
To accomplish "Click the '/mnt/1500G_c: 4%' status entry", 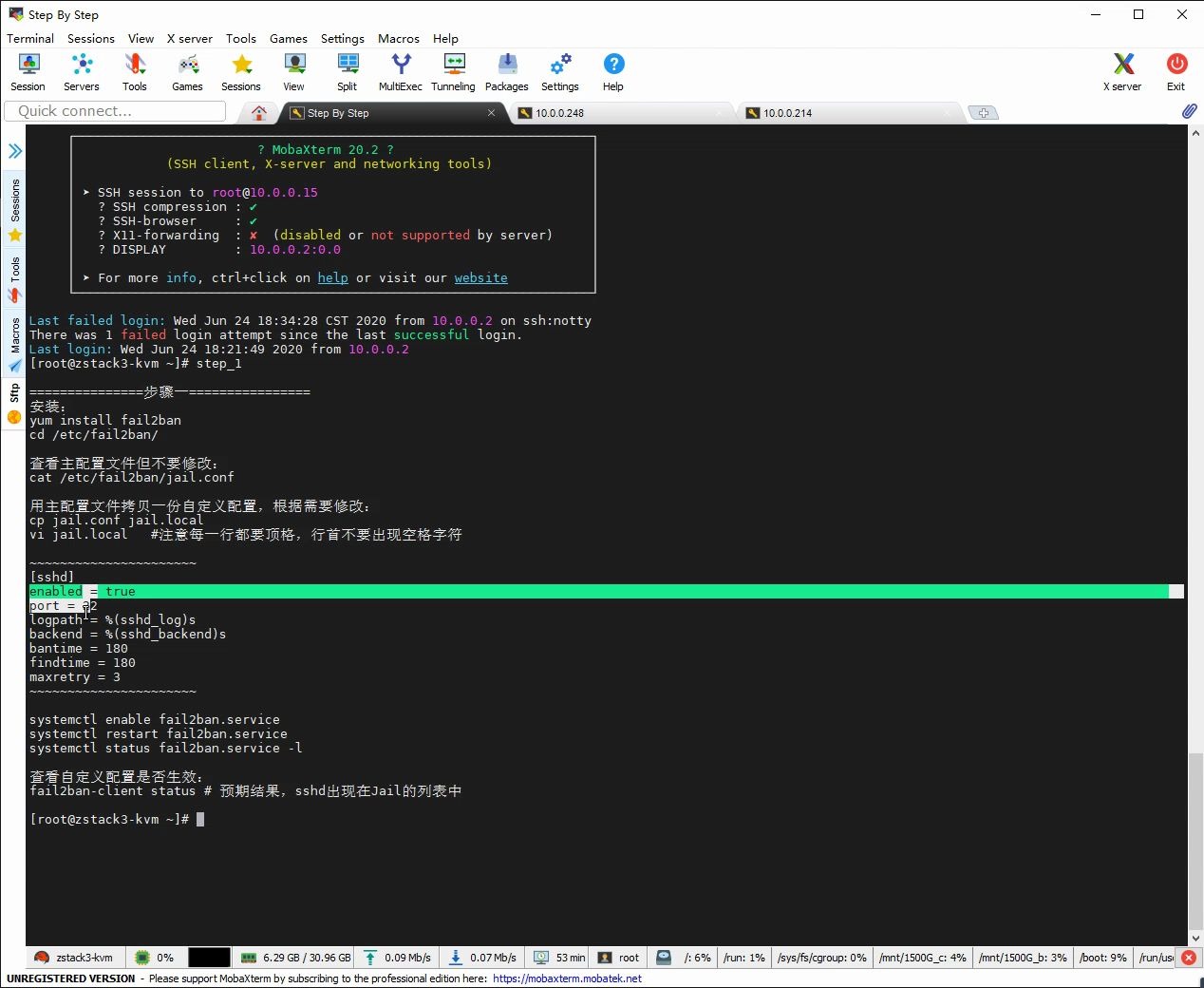I will pyautogui.click(x=923, y=958).
